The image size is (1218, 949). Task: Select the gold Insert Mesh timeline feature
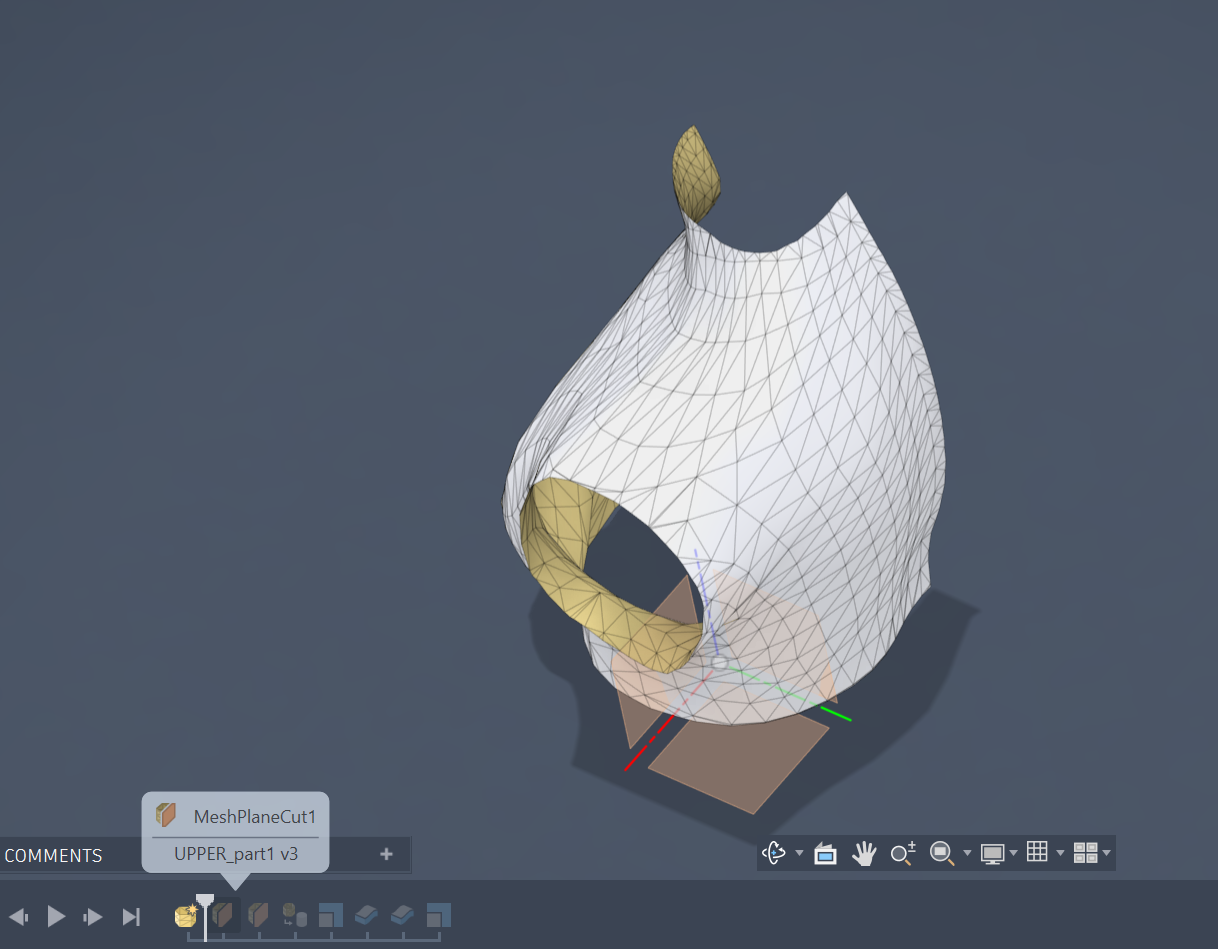click(x=186, y=915)
